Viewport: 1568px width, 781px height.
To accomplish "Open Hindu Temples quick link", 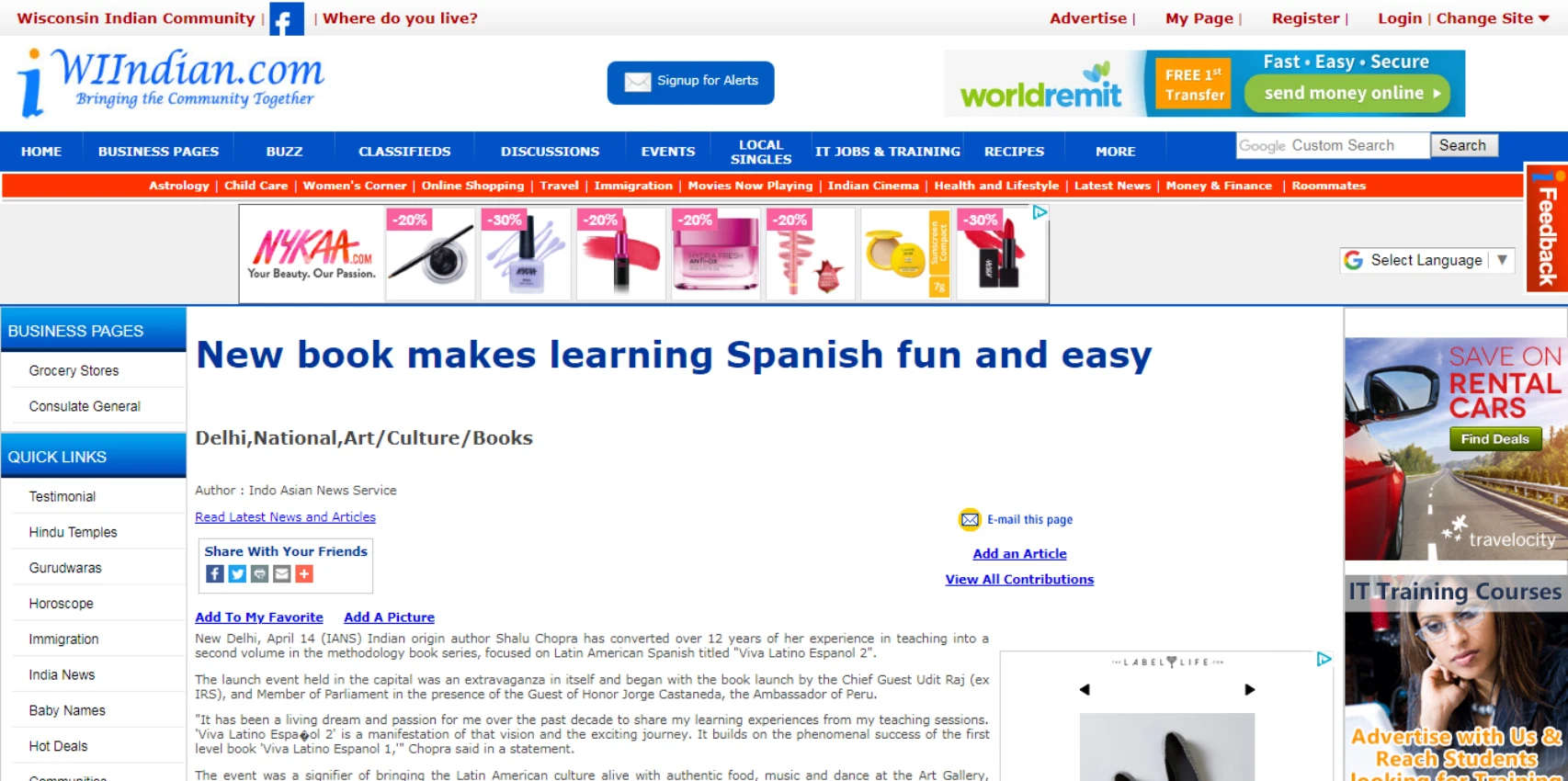I will point(73,532).
